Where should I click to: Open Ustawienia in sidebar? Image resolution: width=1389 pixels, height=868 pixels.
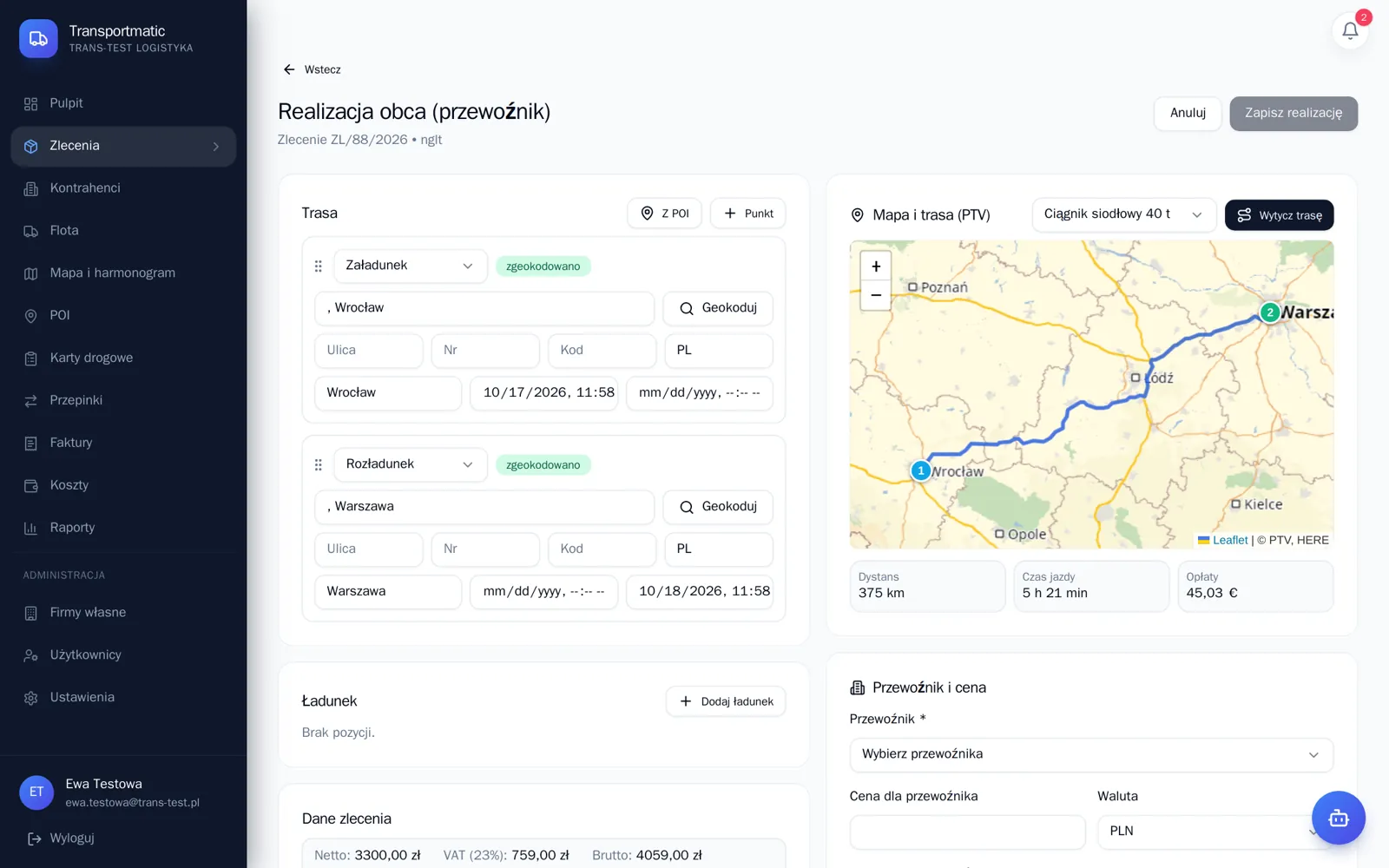(x=123, y=698)
